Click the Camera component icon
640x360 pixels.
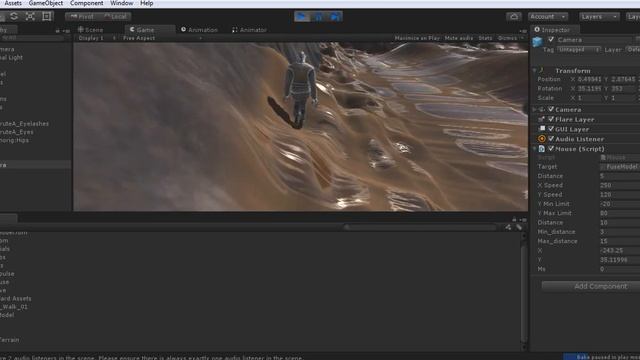coord(542,109)
